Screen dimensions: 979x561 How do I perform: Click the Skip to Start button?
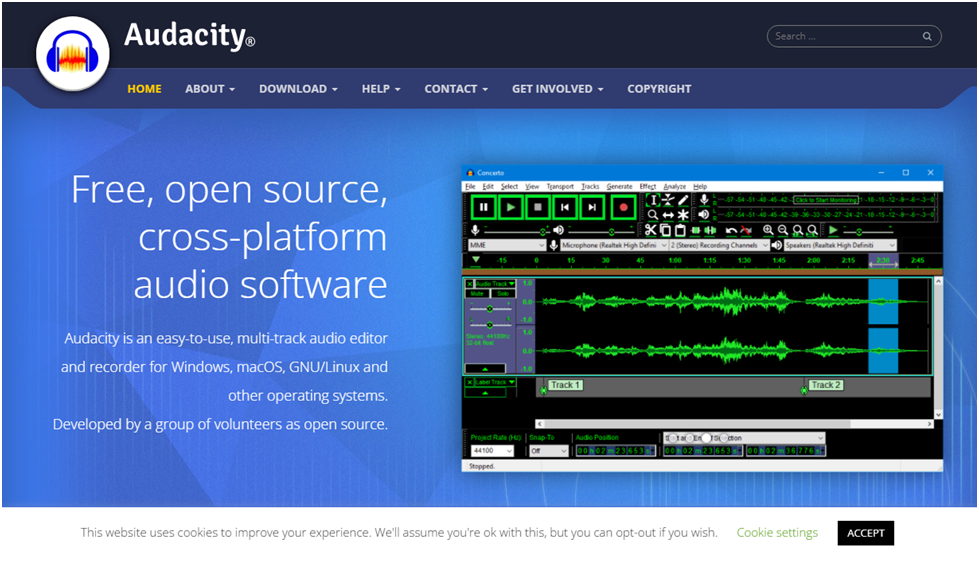[564, 207]
